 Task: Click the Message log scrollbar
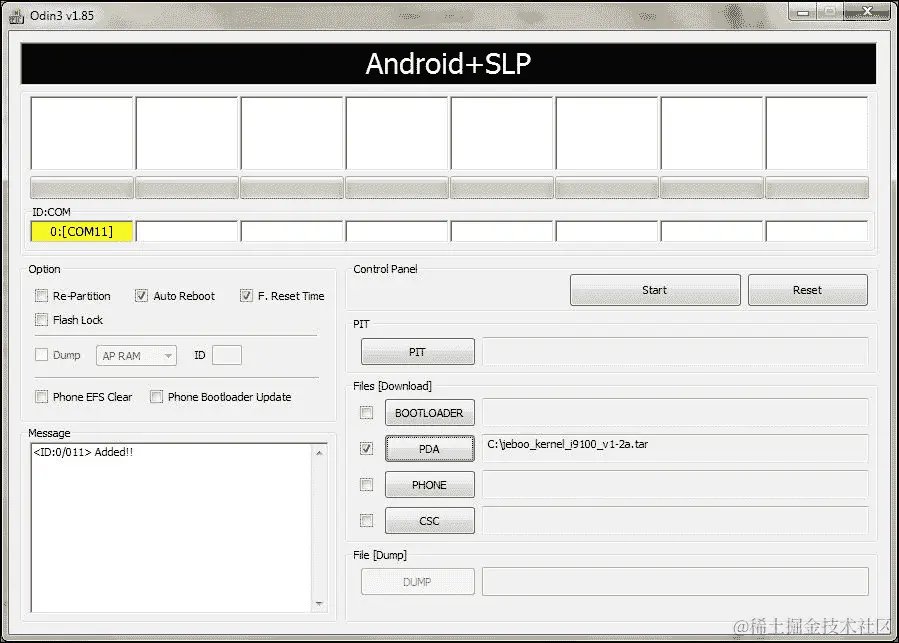321,527
